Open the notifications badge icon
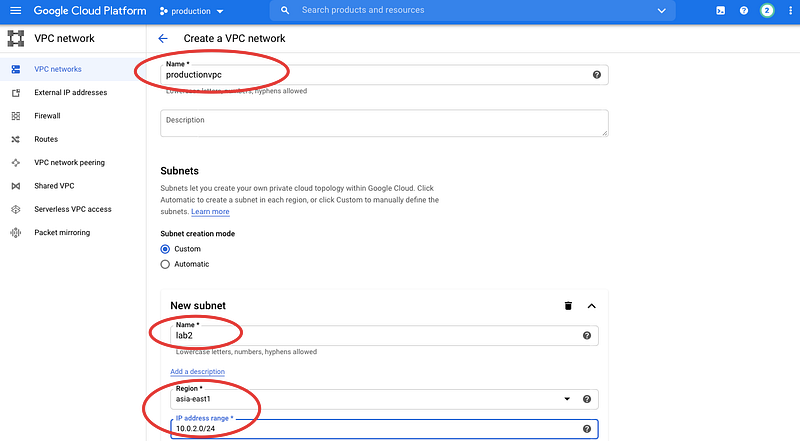This screenshot has width=800, height=441. pos(767,10)
